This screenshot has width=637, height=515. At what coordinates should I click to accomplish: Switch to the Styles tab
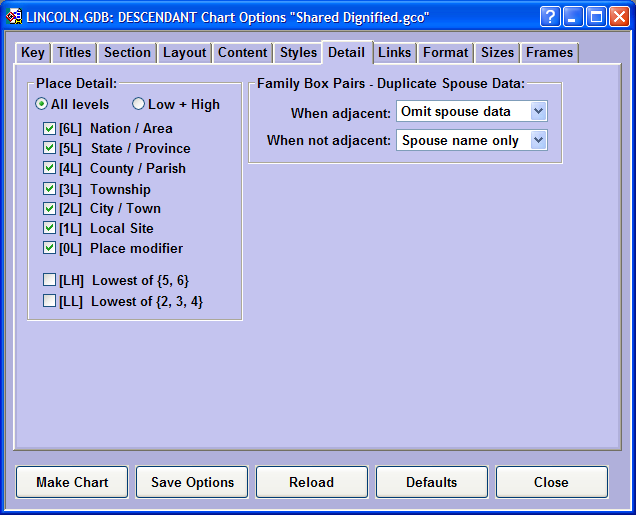pos(298,53)
